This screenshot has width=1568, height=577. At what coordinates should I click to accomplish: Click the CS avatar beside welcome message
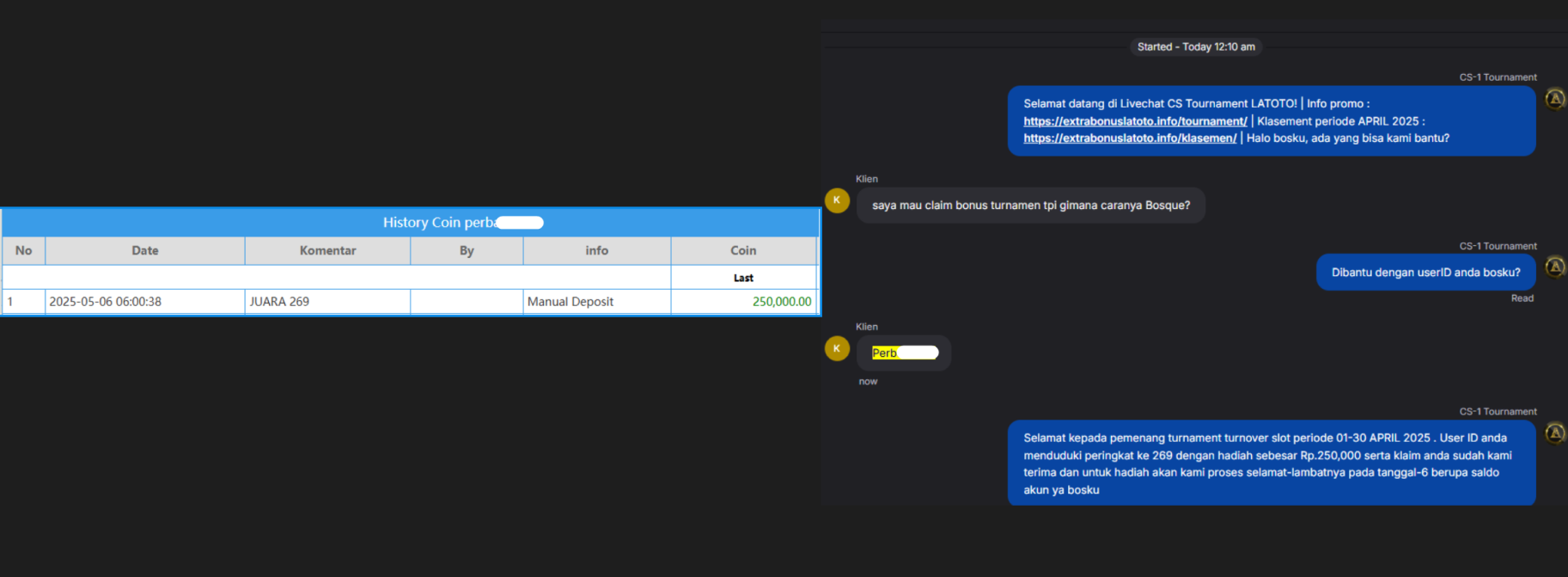click(x=1555, y=99)
